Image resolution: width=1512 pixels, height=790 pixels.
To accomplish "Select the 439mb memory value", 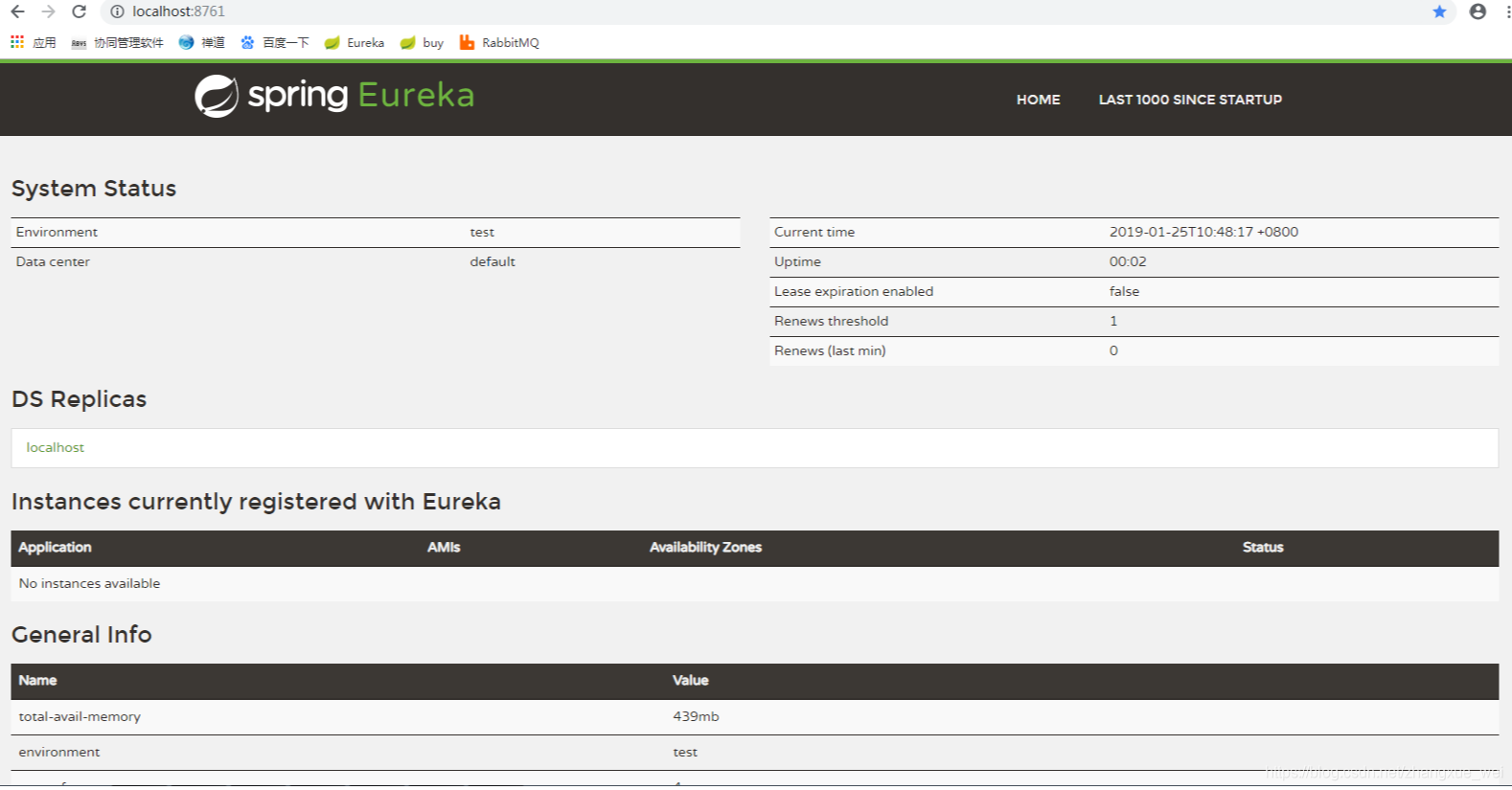I will pyautogui.click(x=696, y=716).
